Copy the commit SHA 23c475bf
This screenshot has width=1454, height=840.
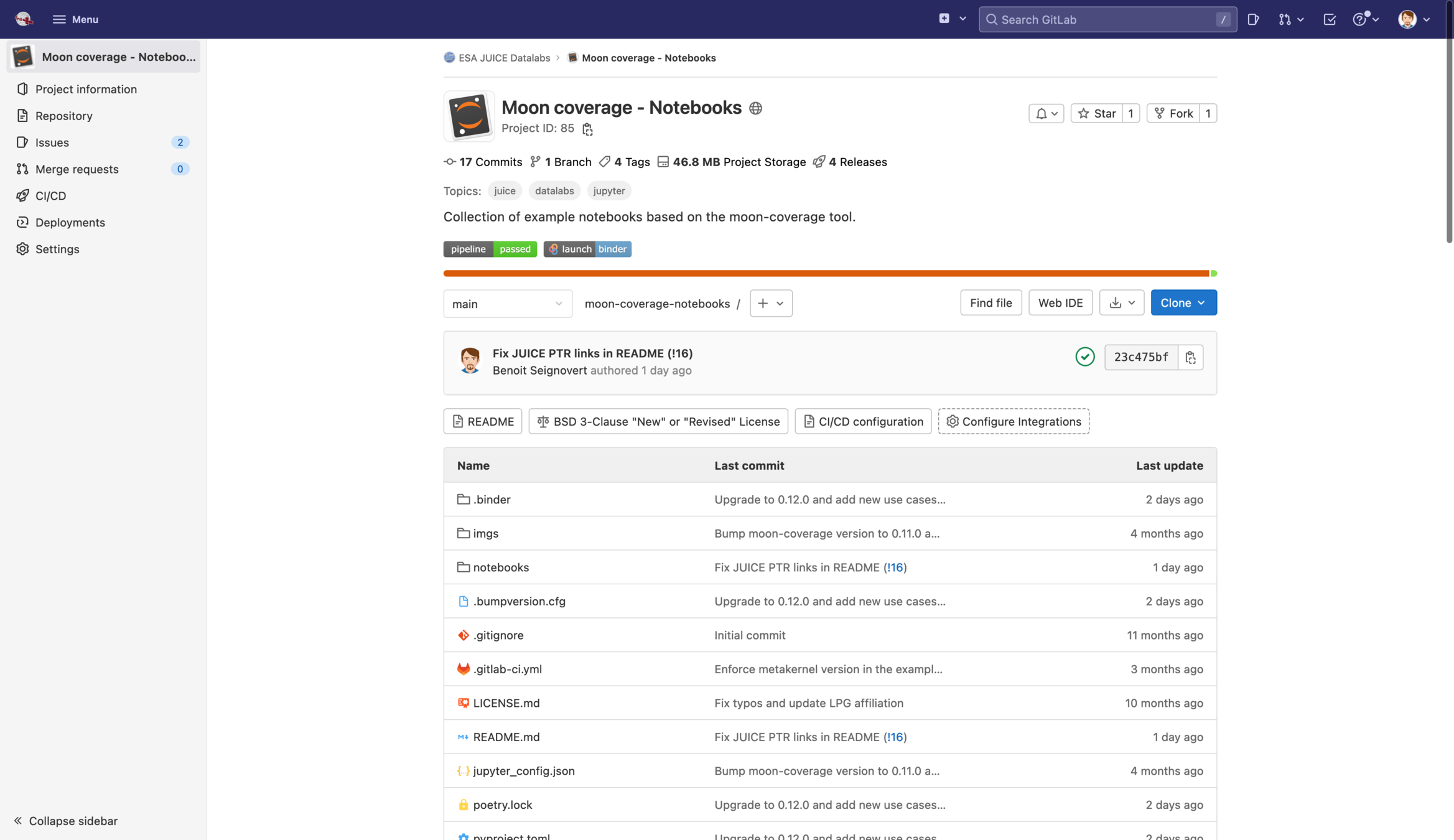[x=1190, y=357]
